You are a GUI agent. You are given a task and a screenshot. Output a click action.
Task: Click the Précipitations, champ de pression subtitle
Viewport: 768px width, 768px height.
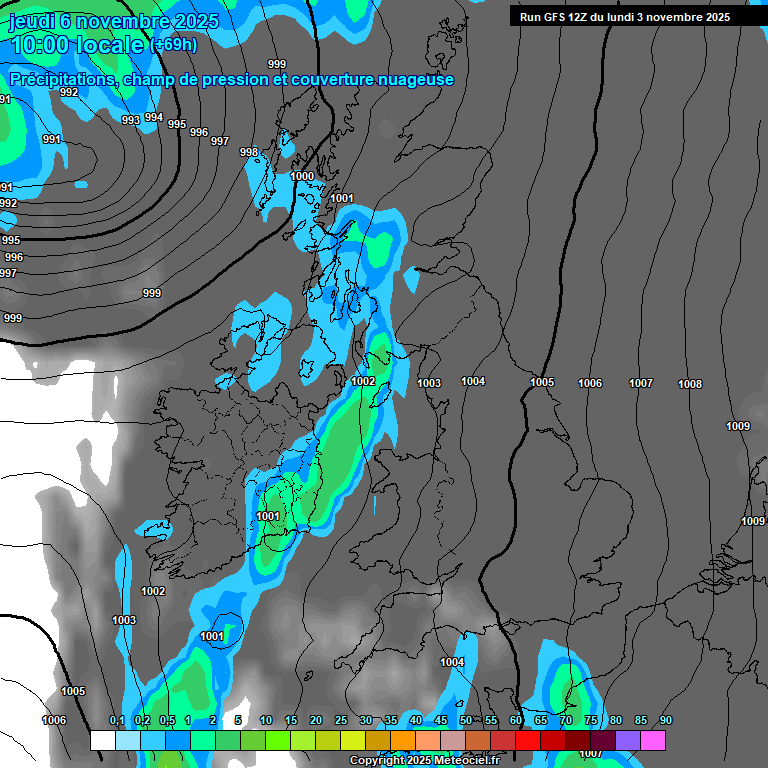pos(231,80)
